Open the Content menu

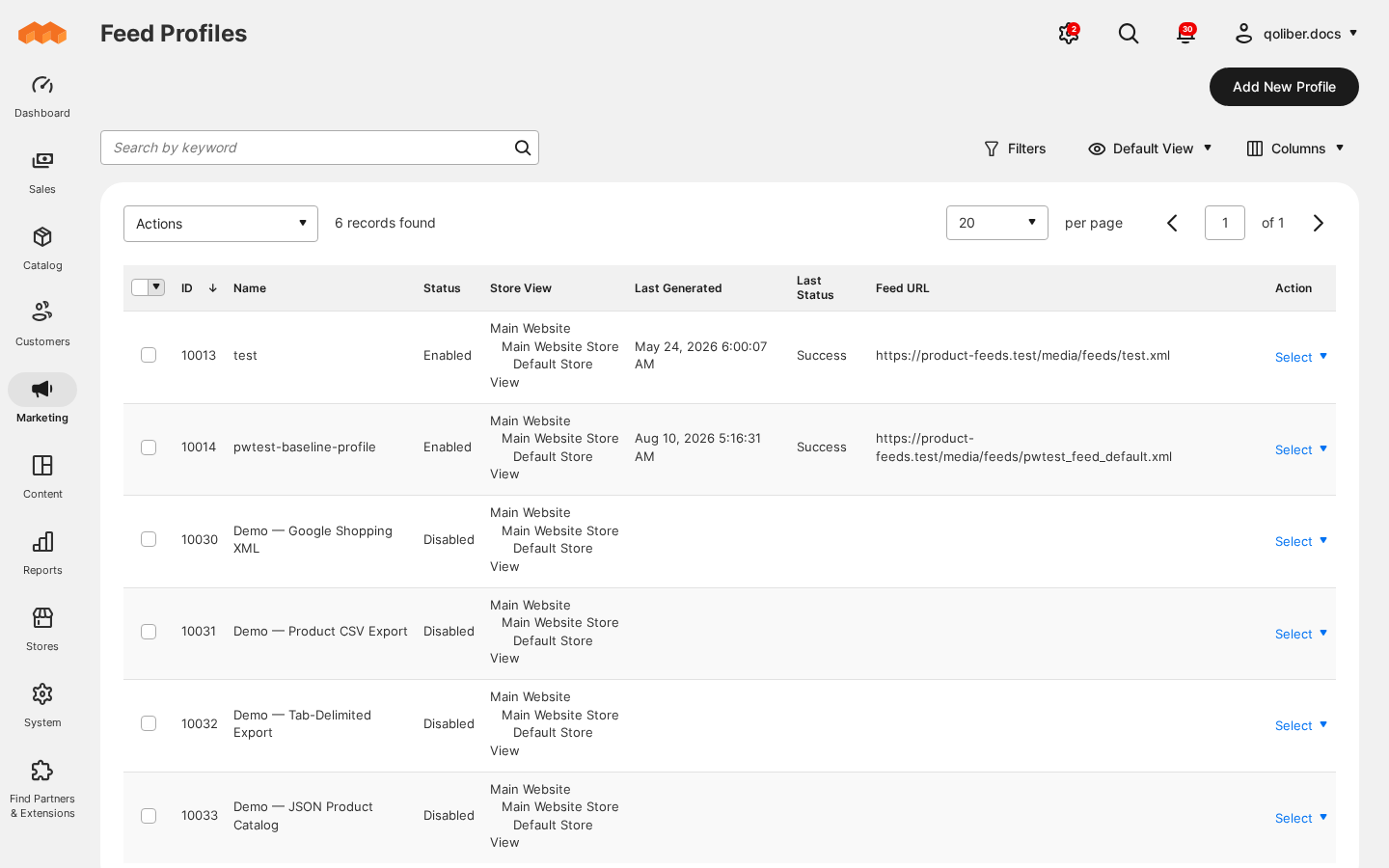[x=42, y=477]
